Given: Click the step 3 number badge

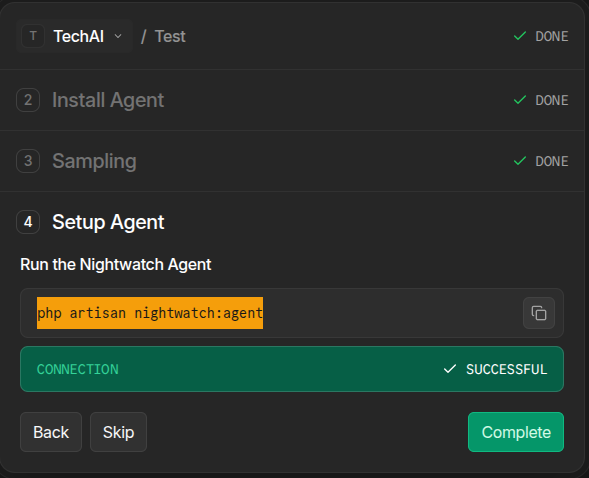Looking at the screenshot, I should [28, 161].
